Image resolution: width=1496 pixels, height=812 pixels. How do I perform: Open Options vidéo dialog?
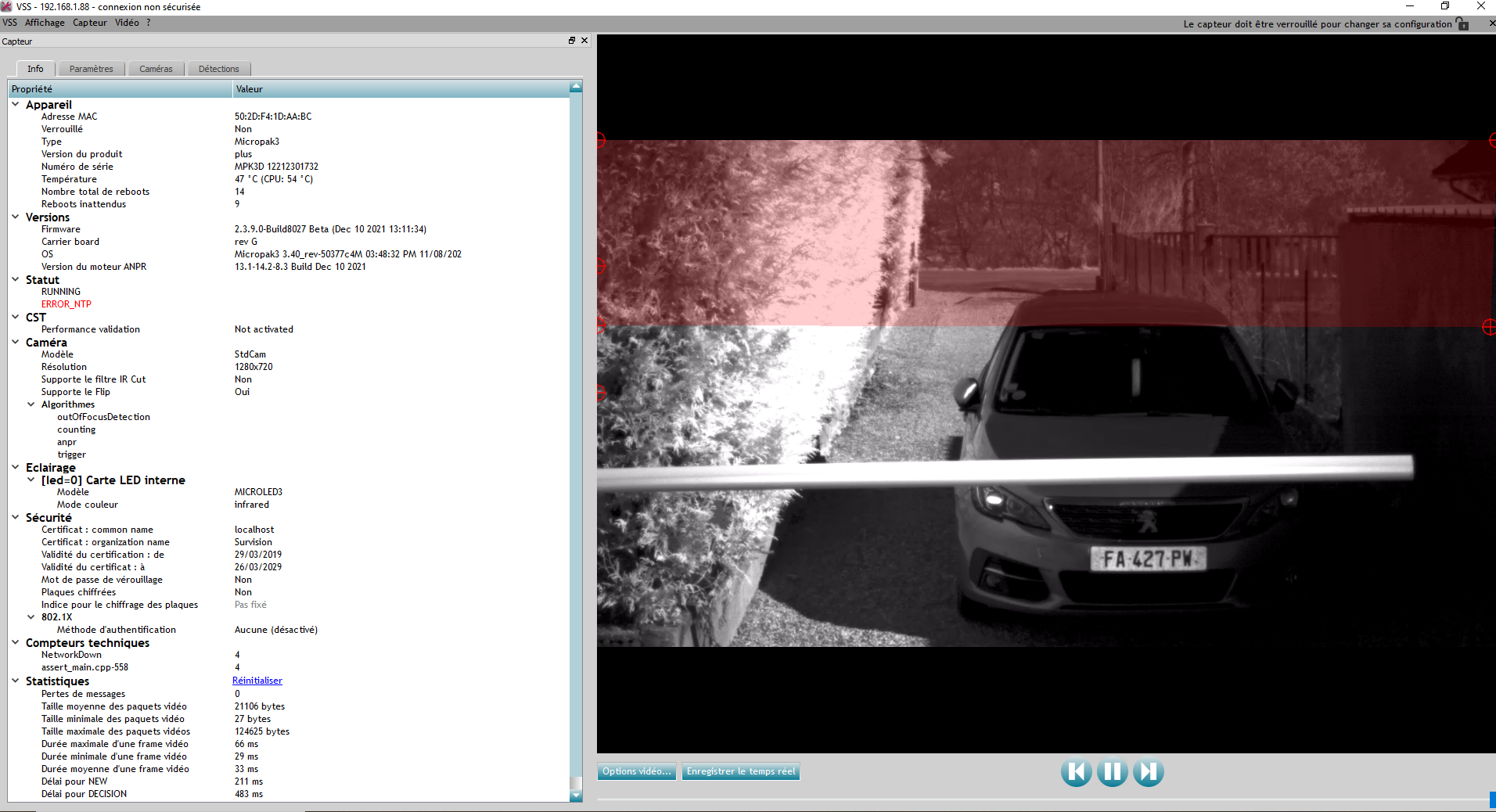(x=636, y=771)
